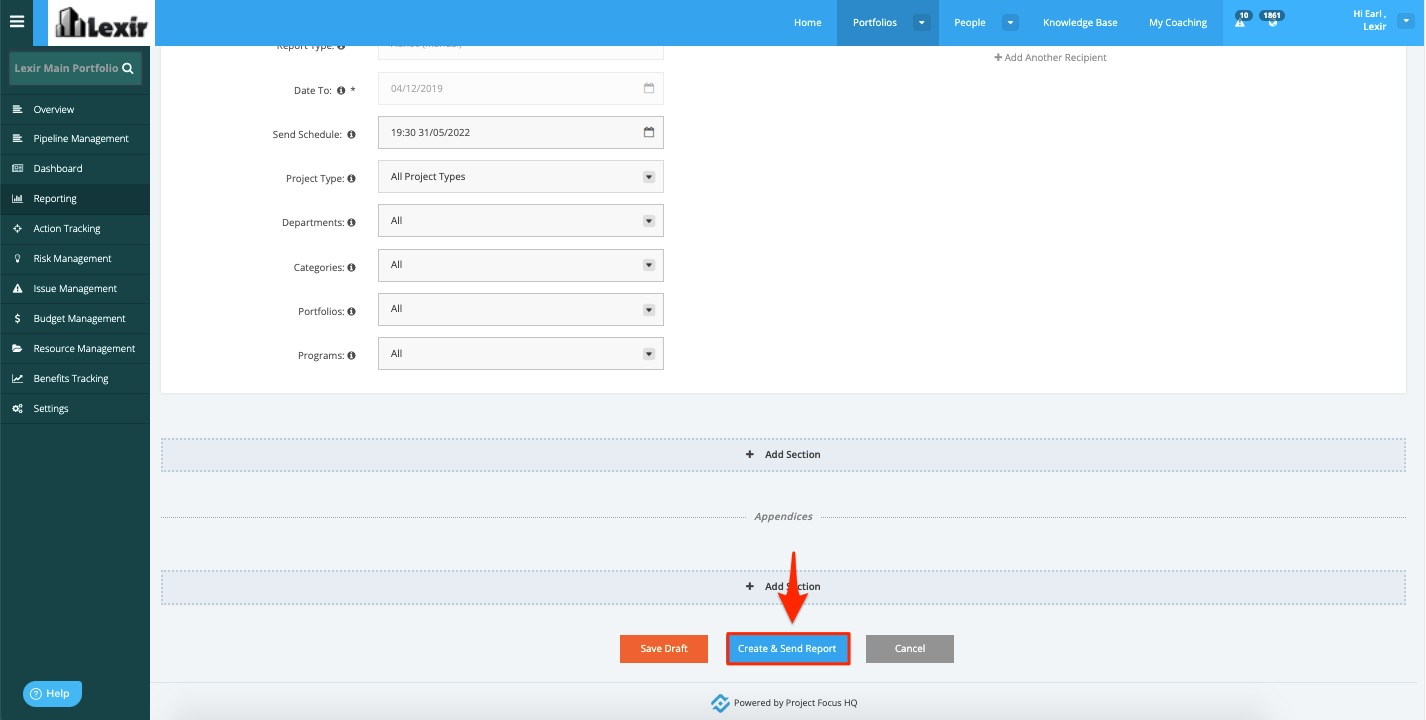Open My Coaching in the top navigation

point(1178,23)
